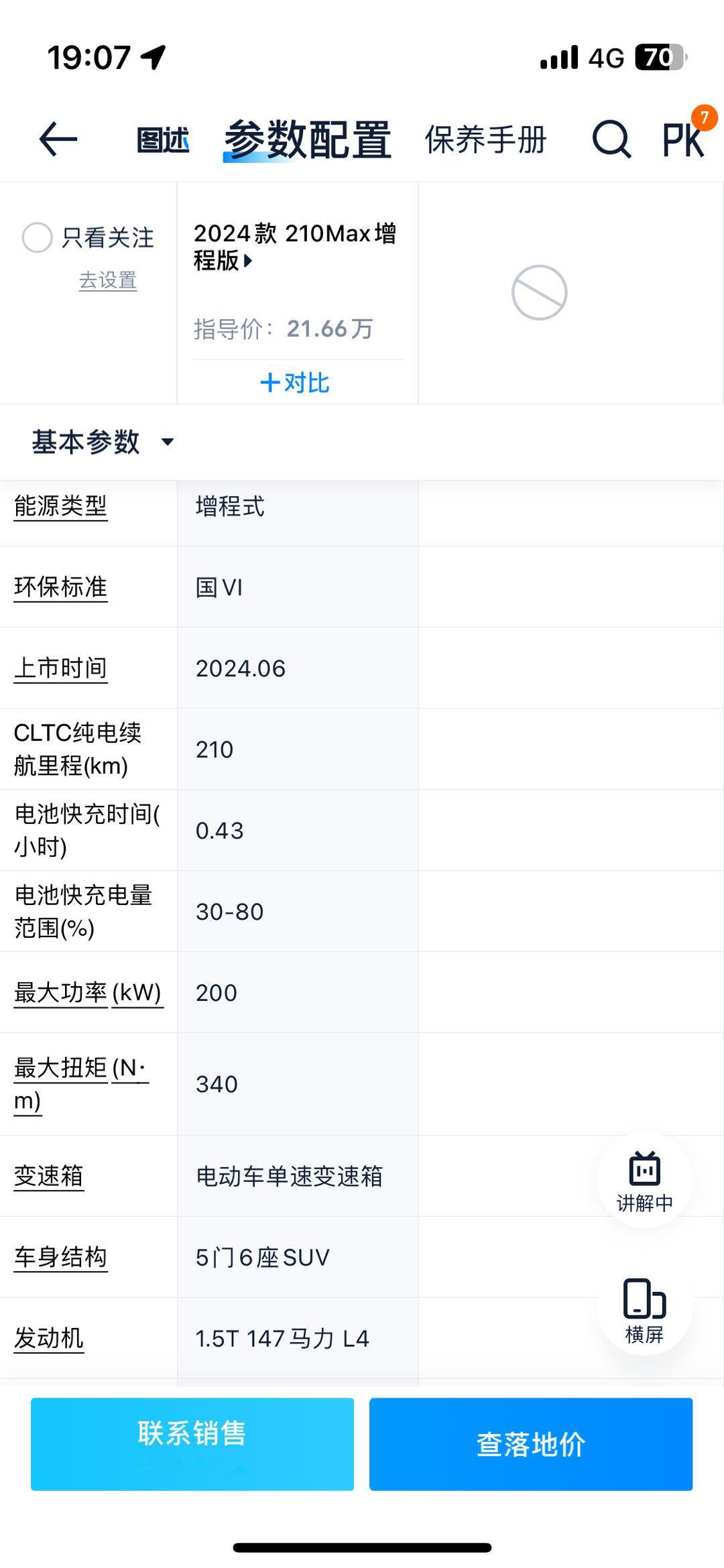Switch to 保养手册 tab
Screen dimensions: 724x1568
[486, 140]
